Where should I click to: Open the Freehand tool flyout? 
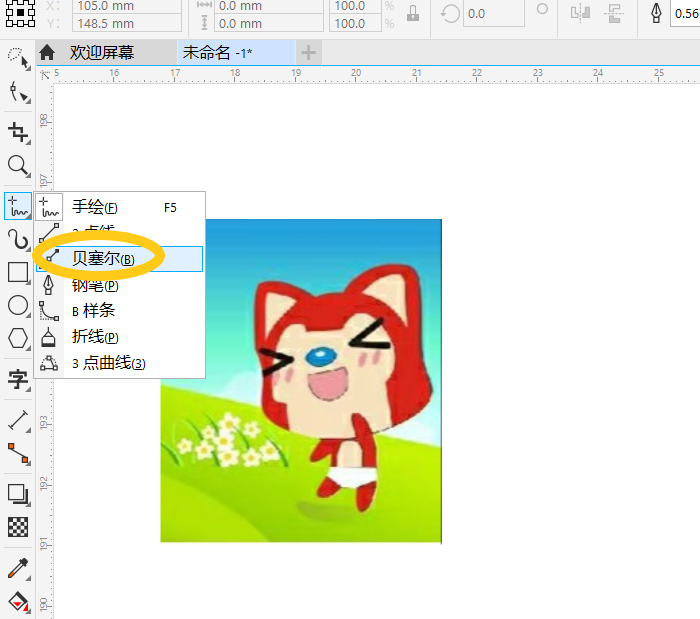(x=18, y=207)
